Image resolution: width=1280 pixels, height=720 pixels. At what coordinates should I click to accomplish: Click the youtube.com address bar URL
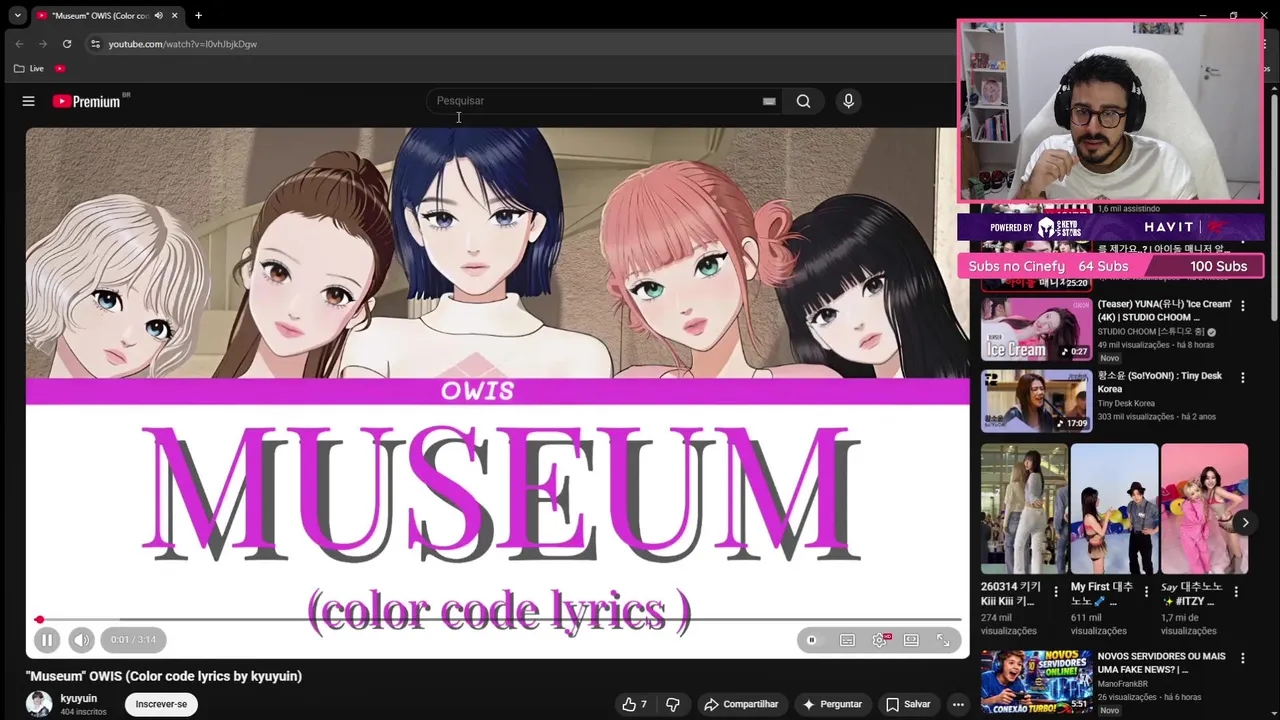(183, 44)
